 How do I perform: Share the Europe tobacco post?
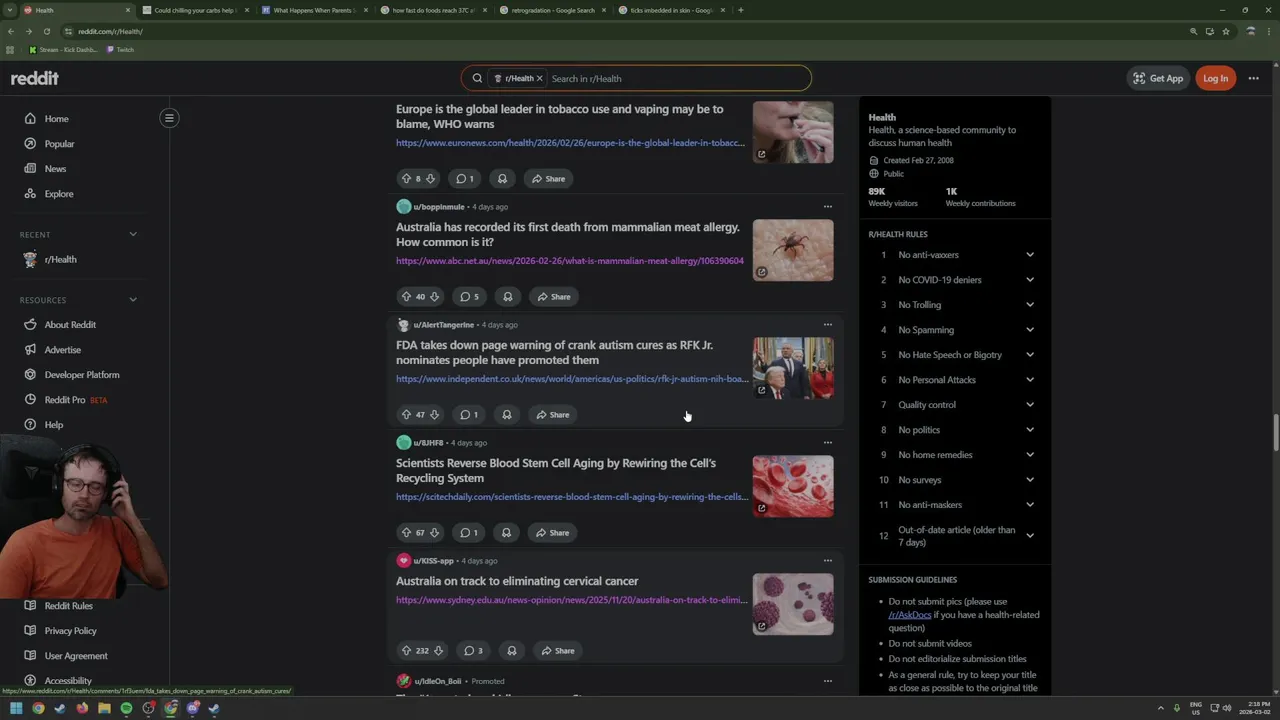548,179
